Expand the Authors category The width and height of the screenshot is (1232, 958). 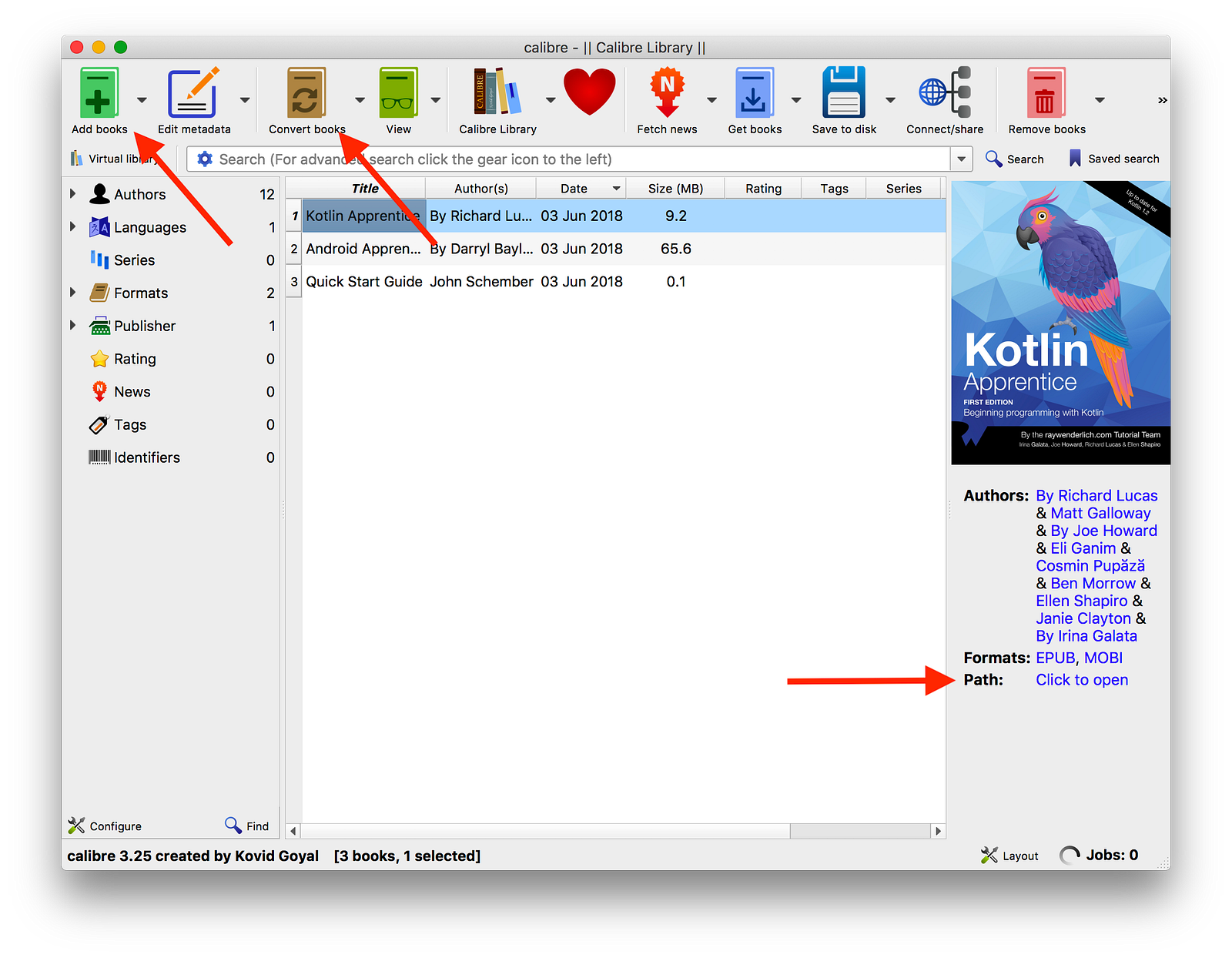[72, 194]
